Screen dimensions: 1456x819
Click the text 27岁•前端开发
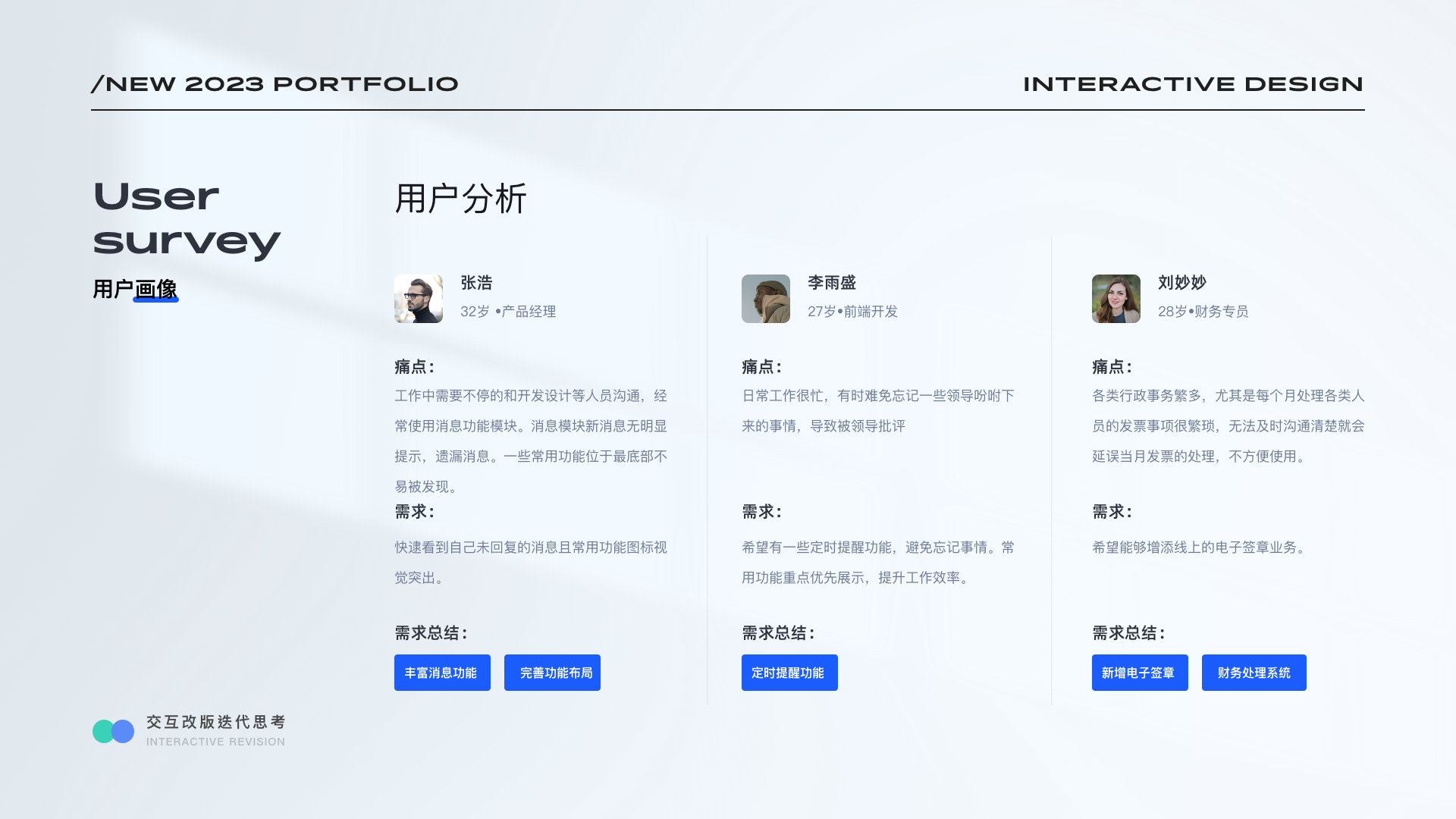tap(852, 312)
